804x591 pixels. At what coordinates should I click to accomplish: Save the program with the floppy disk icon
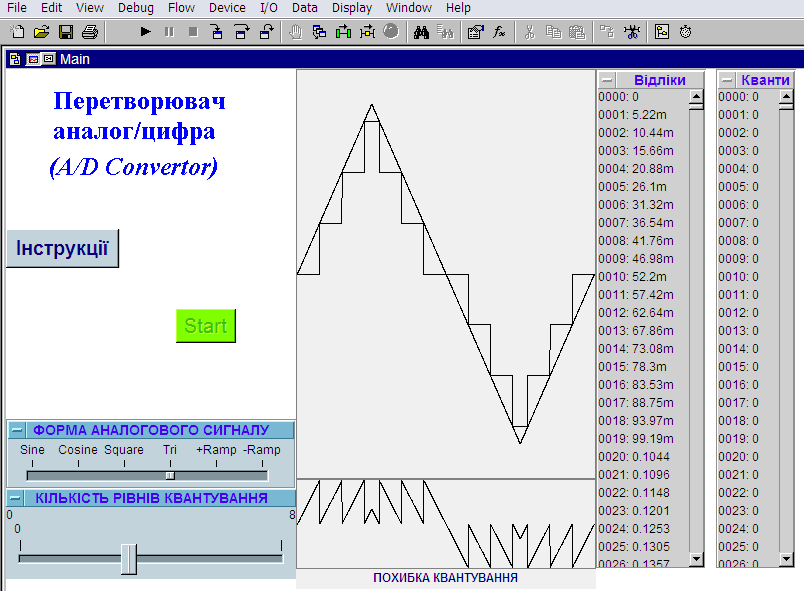click(66, 32)
